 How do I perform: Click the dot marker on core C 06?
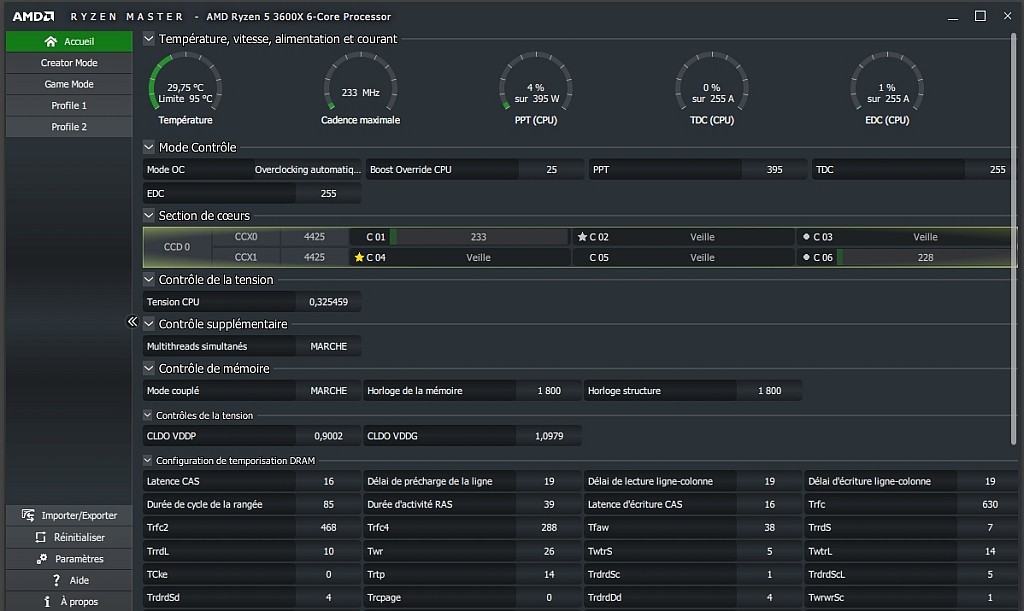pos(806,257)
